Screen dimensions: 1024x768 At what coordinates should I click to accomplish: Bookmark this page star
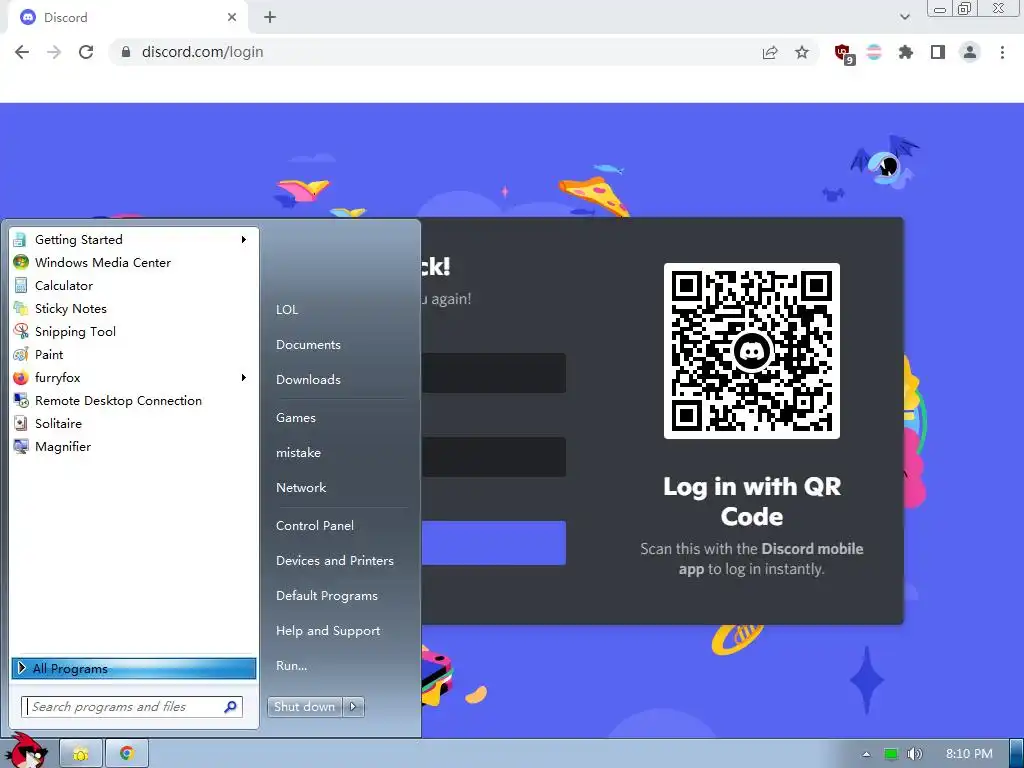(802, 52)
